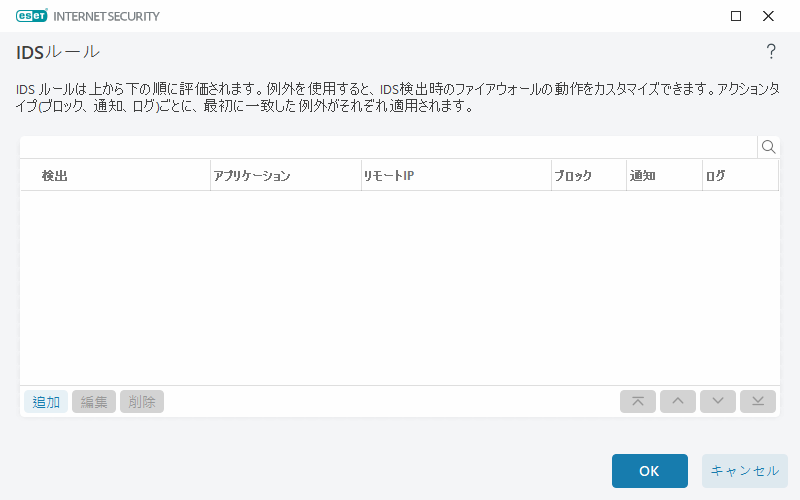Move rule up one position arrow

click(678, 402)
